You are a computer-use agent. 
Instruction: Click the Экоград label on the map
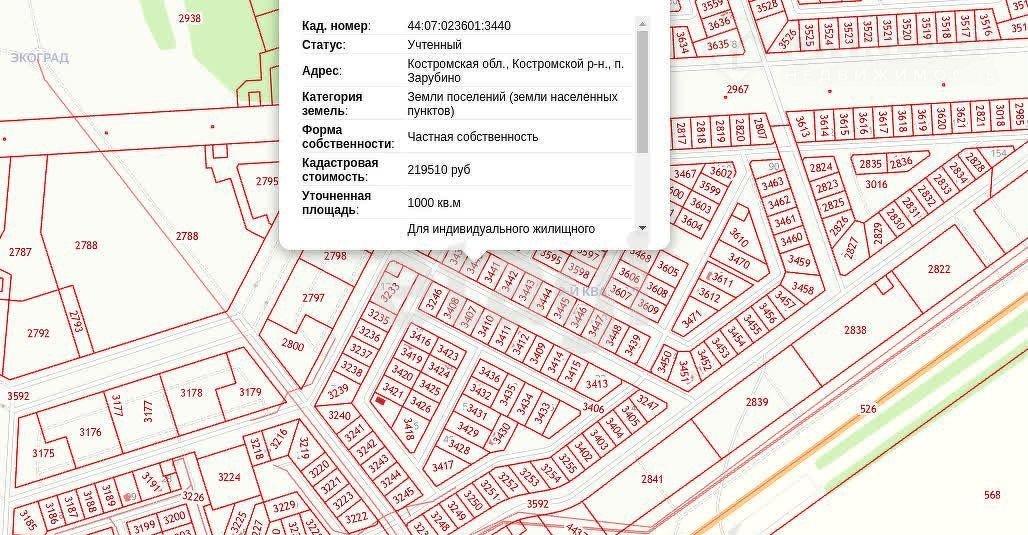[x=40, y=58]
